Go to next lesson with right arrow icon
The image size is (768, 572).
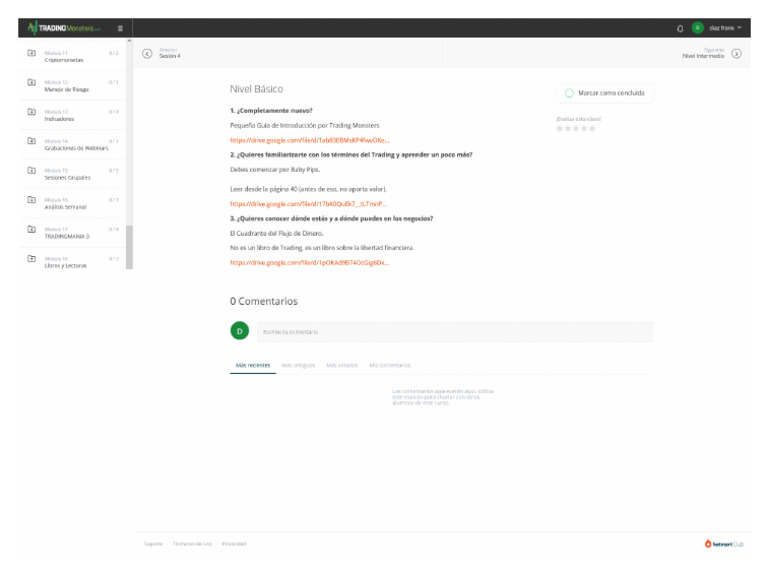736,54
